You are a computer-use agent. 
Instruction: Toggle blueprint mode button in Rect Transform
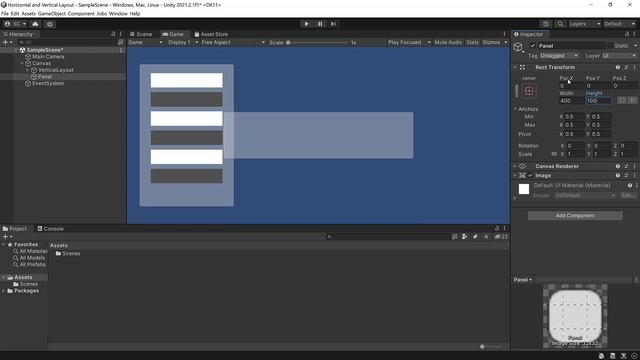click(x=622, y=100)
